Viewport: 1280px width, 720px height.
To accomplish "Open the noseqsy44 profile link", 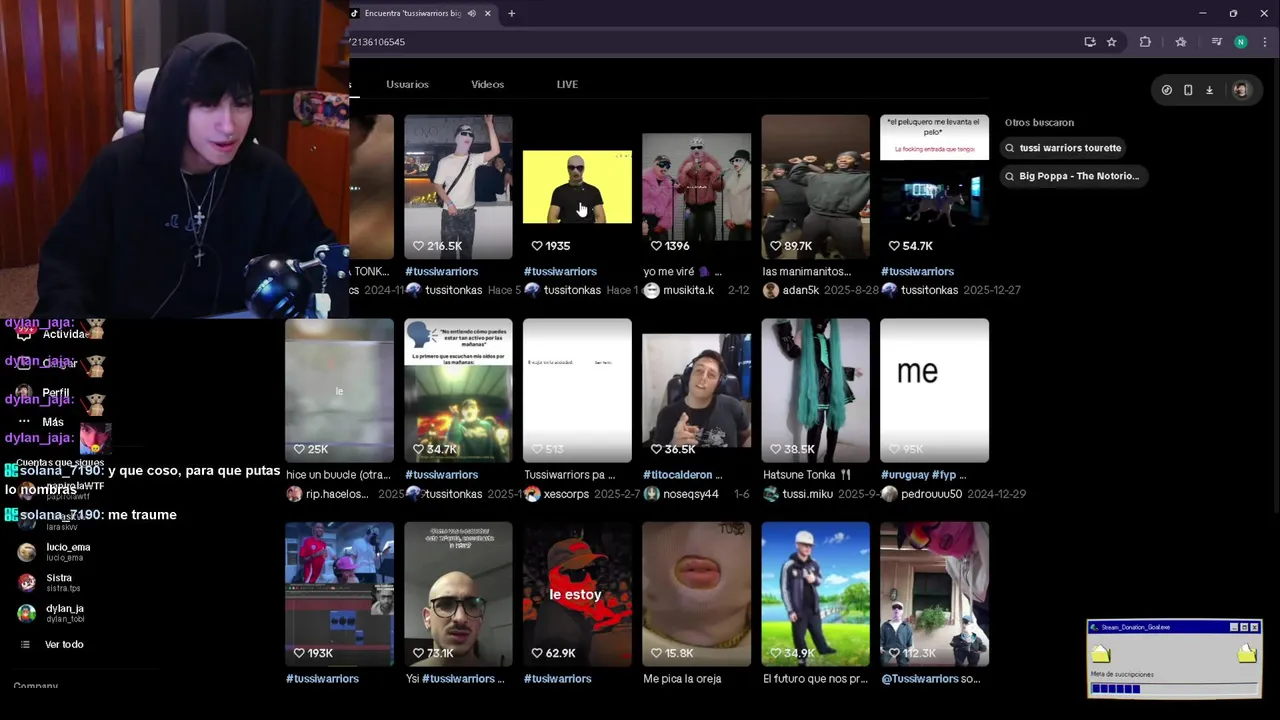I will pos(691,494).
